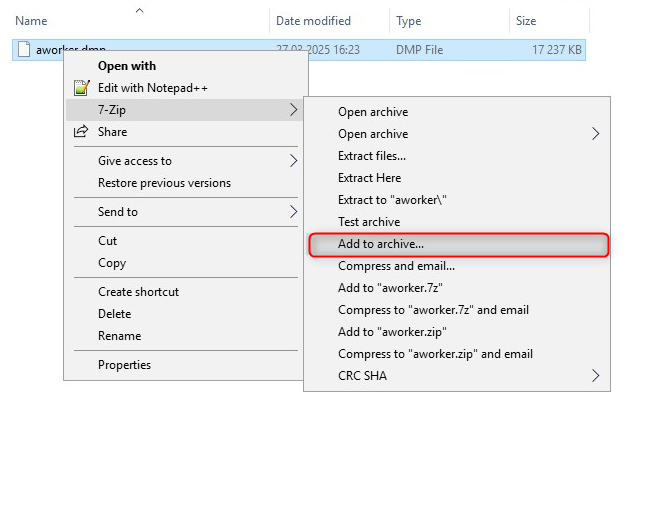664x522 pixels.
Task: Select Extract Here from 7-Zip menu
Action: 369,178
